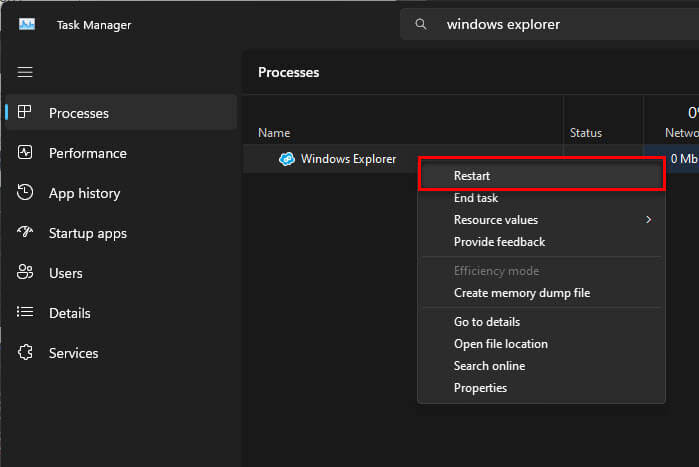Click Resource values menu entry
Image resolution: width=699 pixels, height=467 pixels.
(x=542, y=220)
